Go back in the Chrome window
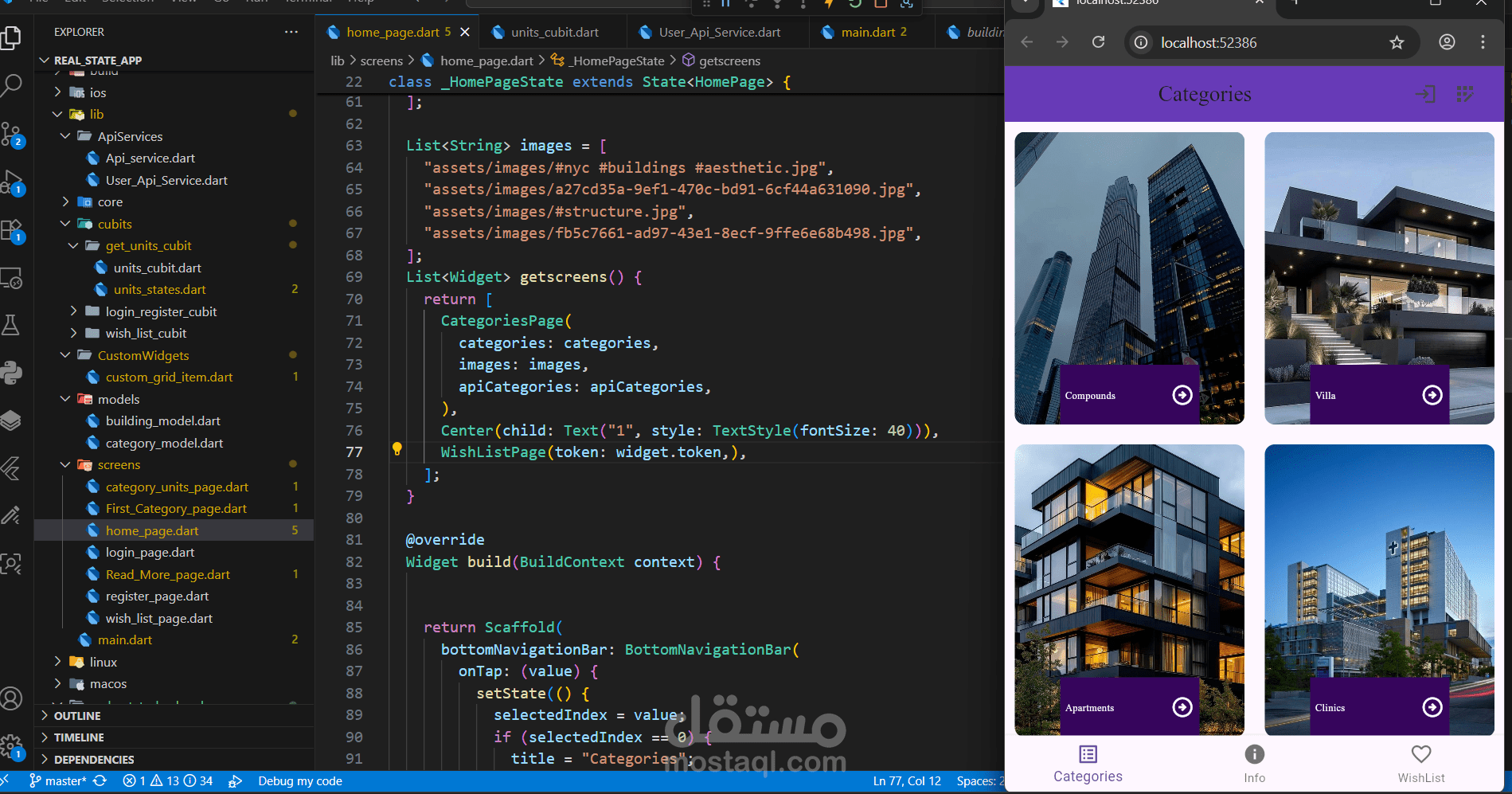This screenshot has height=794, width=1512. point(1027,42)
